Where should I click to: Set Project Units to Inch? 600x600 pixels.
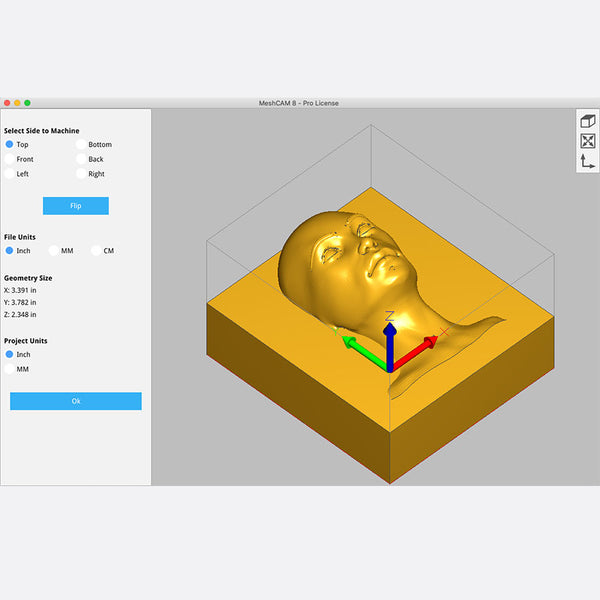[9, 354]
